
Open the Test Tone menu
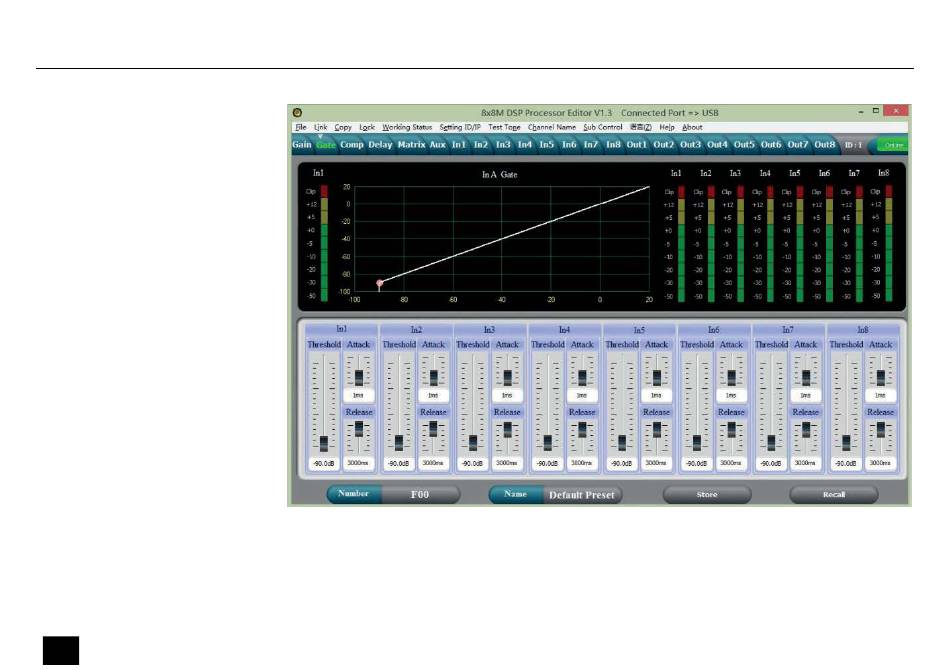point(504,127)
